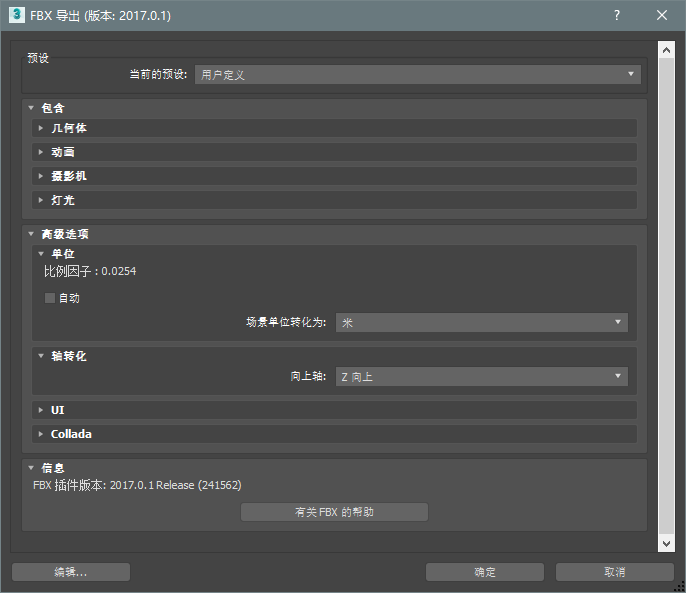Click the FBX 插件版本 release text
This screenshot has height=593, width=686.
coord(137,485)
